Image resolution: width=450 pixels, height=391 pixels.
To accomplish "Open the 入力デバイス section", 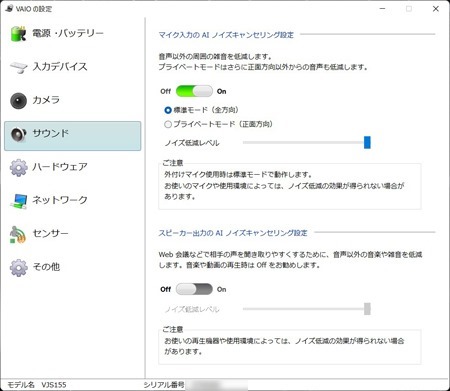I will pos(73,67).
